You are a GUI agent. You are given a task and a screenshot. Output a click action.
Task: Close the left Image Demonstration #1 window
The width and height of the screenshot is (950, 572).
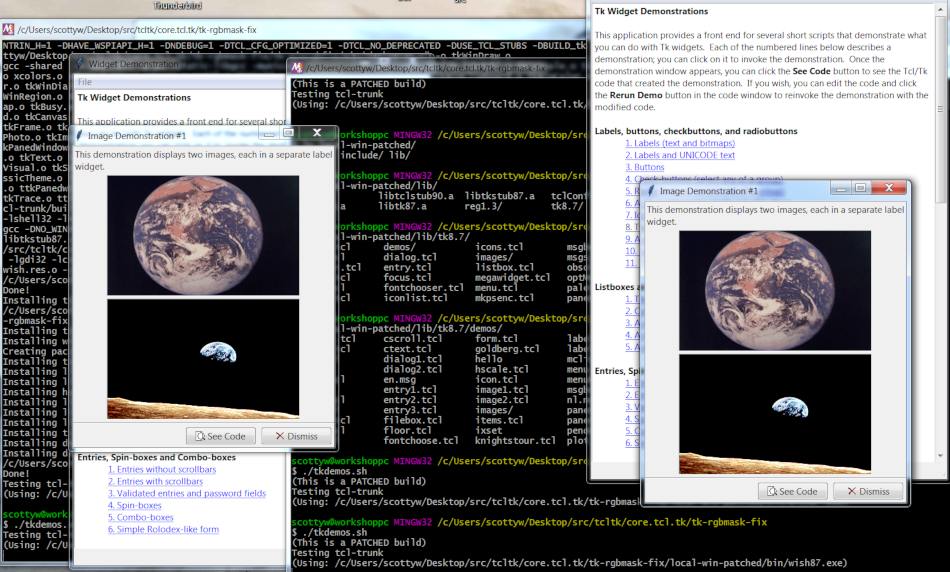pyautogui.click(x=317, y=132)
